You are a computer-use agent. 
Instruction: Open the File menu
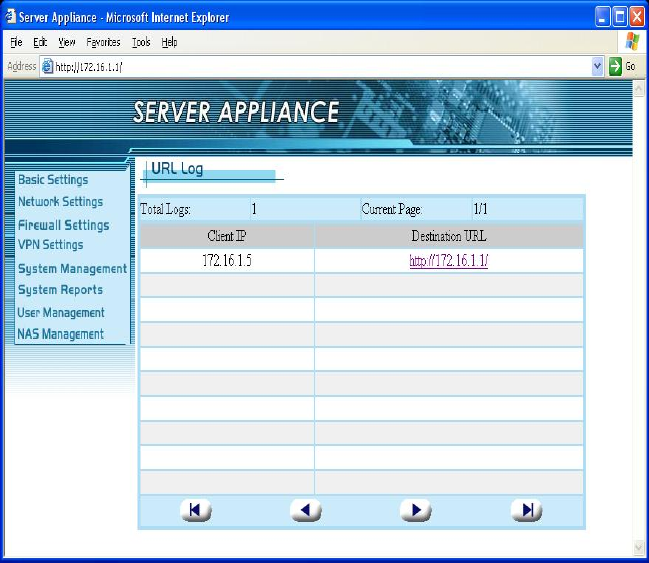coord(16,42)
